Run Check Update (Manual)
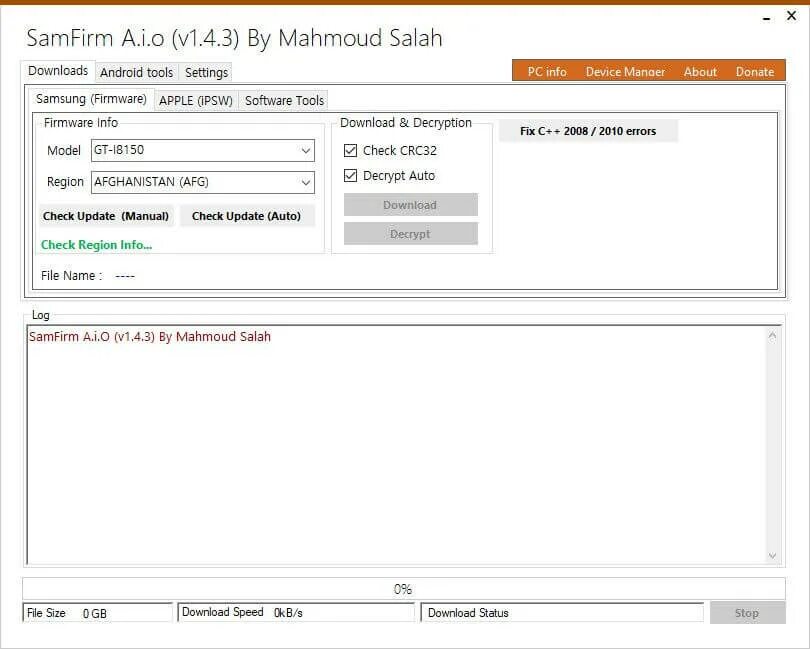The image size is (810, 649). coord(106,216)
